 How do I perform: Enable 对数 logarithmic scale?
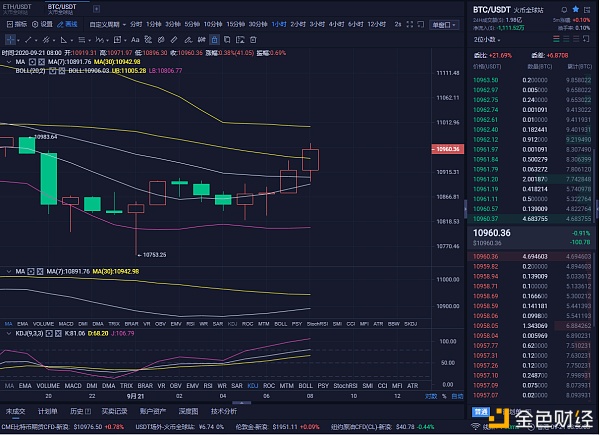point(431,396)
